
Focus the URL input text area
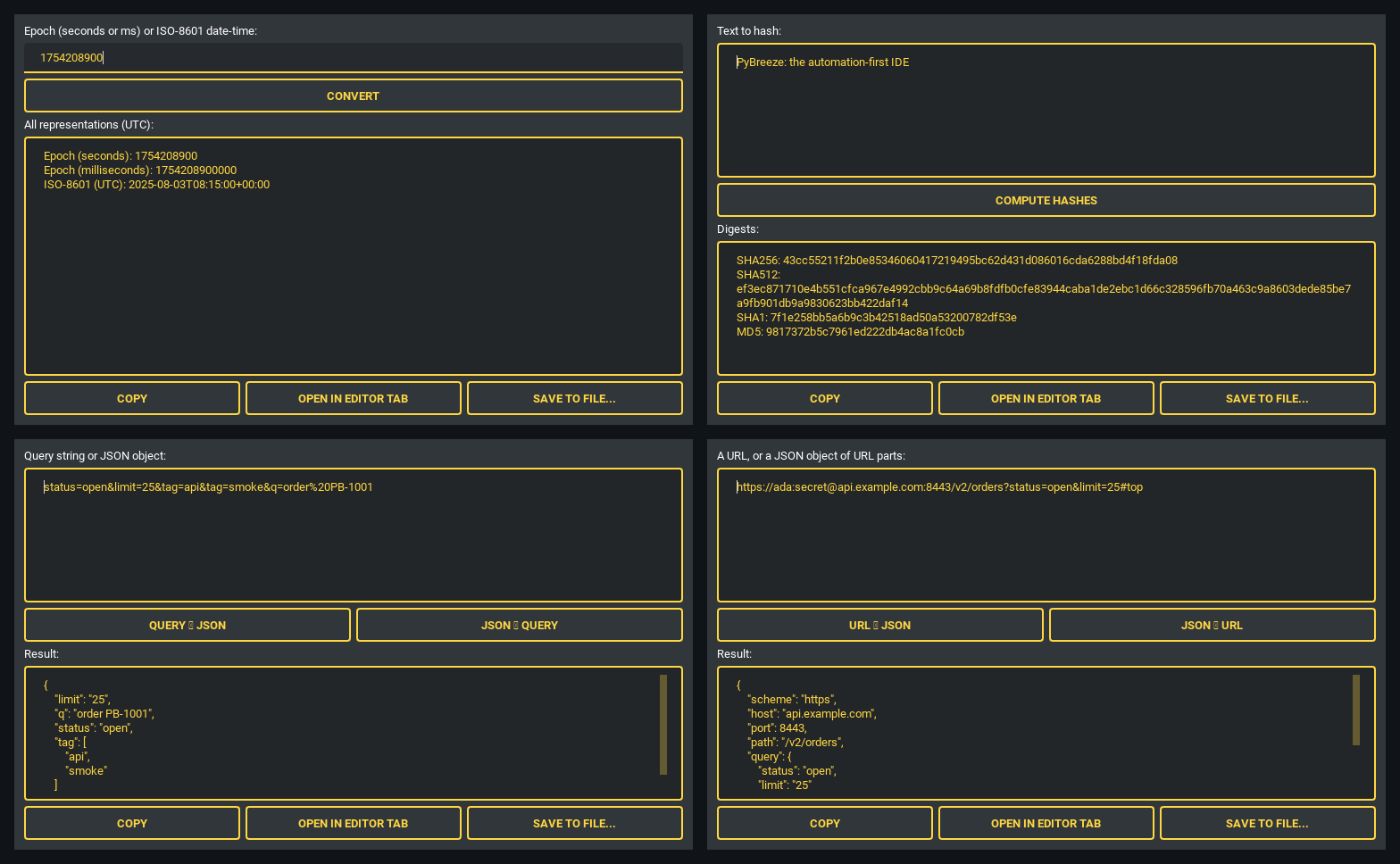point(1046,535)
